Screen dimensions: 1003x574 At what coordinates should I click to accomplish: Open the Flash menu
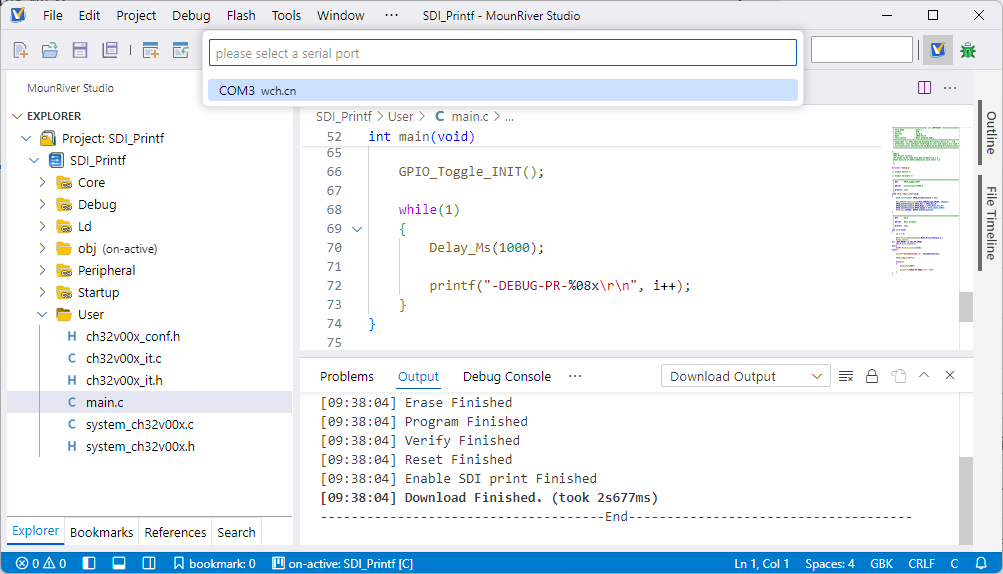241,15
